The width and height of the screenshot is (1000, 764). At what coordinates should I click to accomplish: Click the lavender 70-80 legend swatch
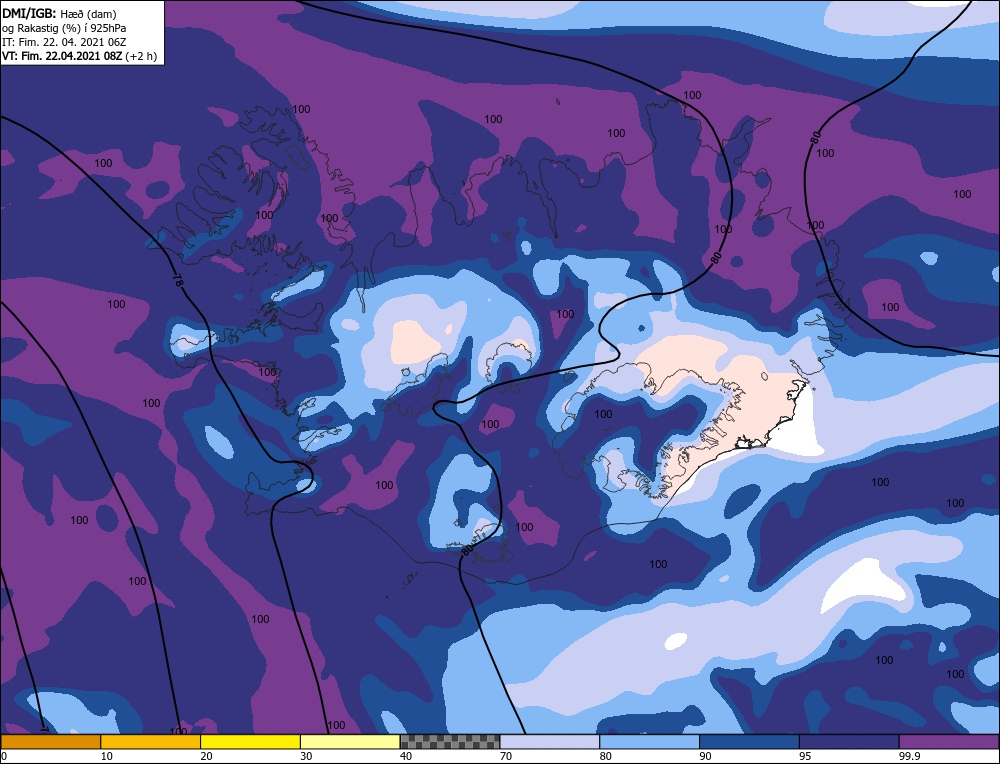[550, 742]
